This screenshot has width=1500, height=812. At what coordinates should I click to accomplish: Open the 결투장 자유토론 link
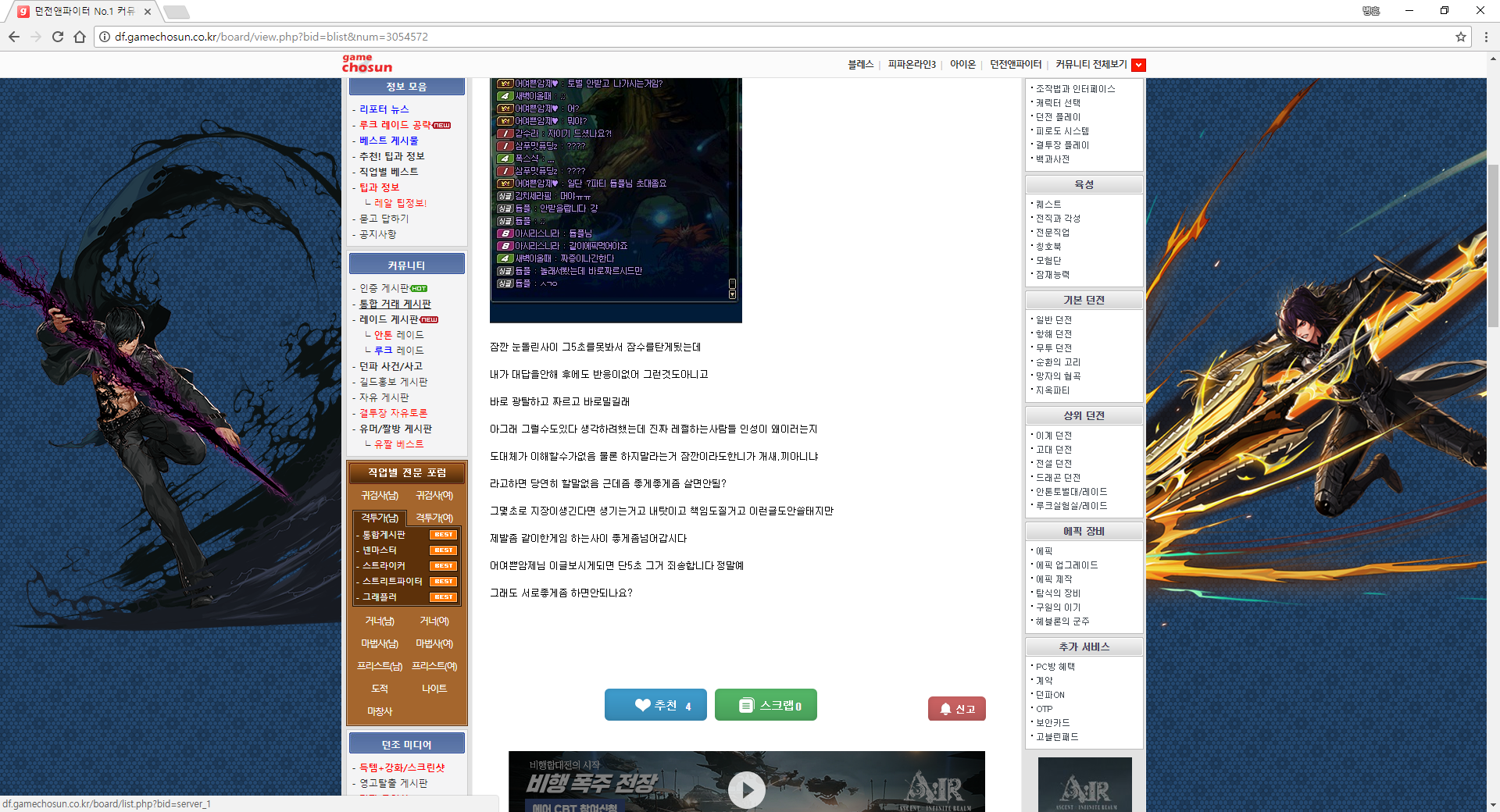393,413
